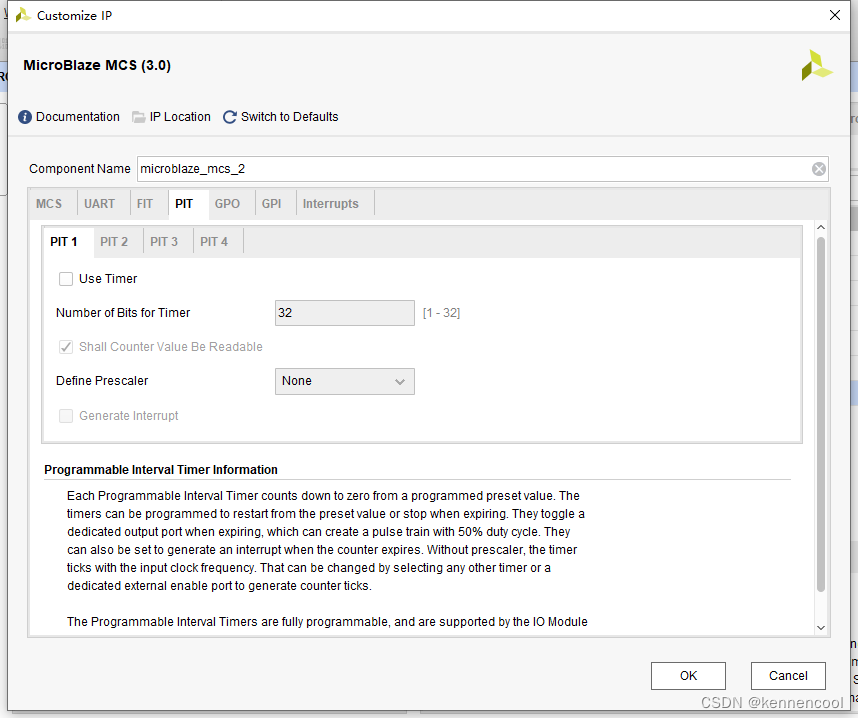
Task: Switch to the MCS tab
Action: click(49, 204)
